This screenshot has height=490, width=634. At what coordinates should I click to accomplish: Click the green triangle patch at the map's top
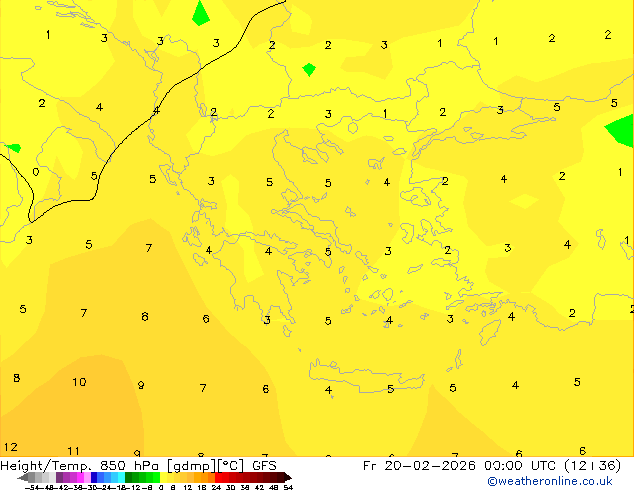point(201,14)
